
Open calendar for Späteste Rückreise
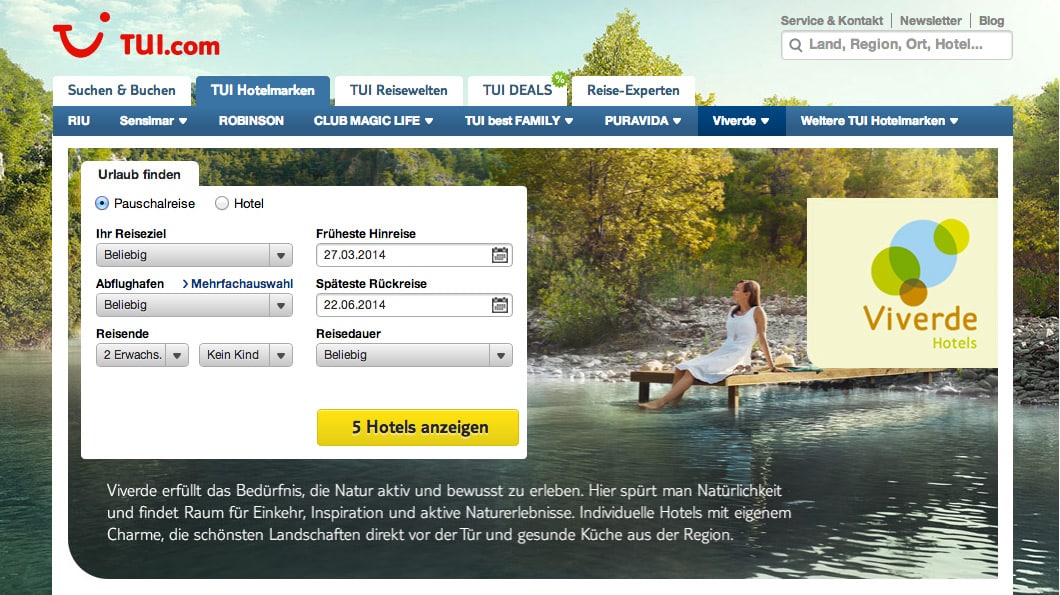[x=500, y=305]
